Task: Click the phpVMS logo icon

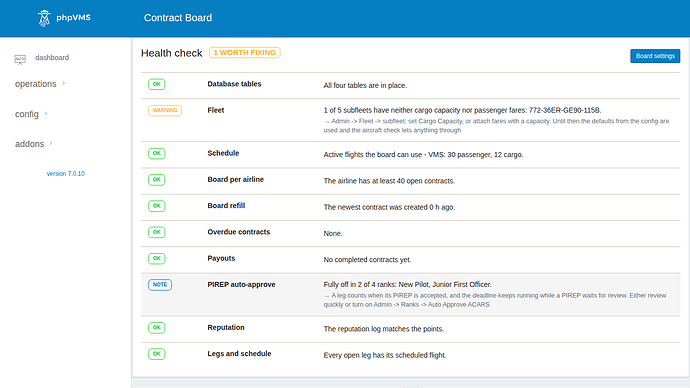Action: (44, 18)
